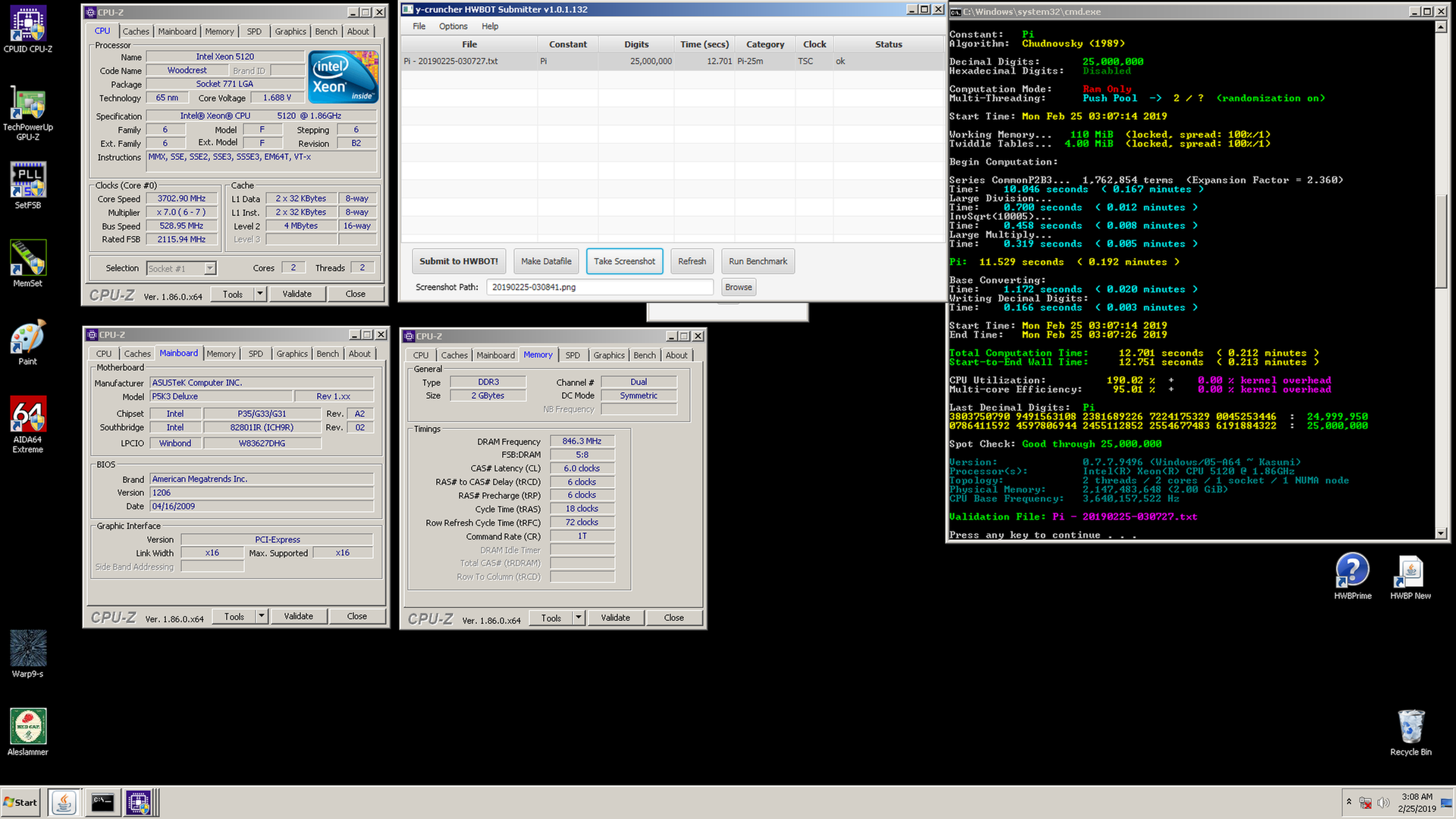Click the y-cruncher Submitter title bar icon
This screenshot has height=819, width=1456.
point(407,9)
